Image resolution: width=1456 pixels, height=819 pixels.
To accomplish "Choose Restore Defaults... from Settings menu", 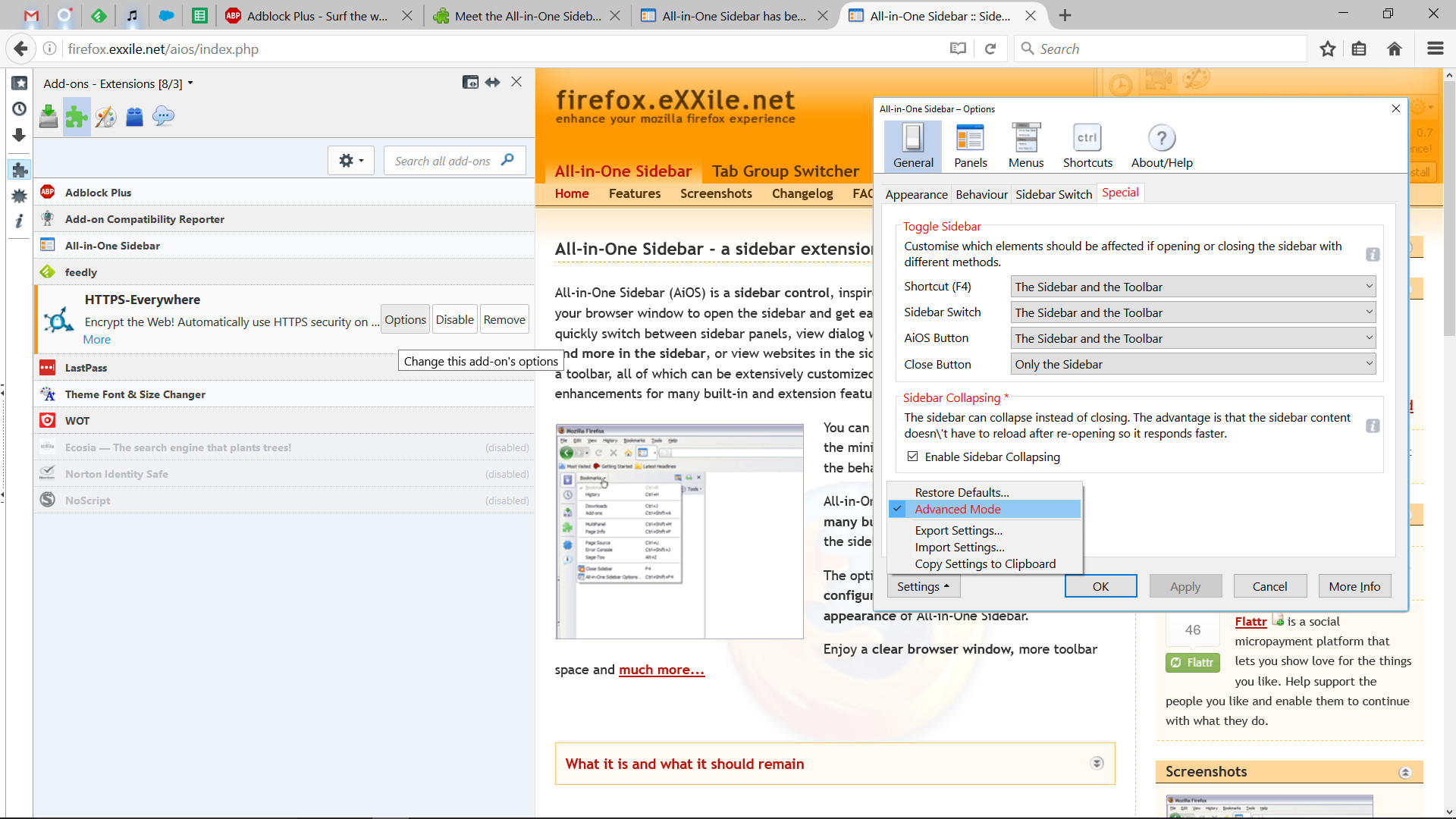I will coord(985,492).
